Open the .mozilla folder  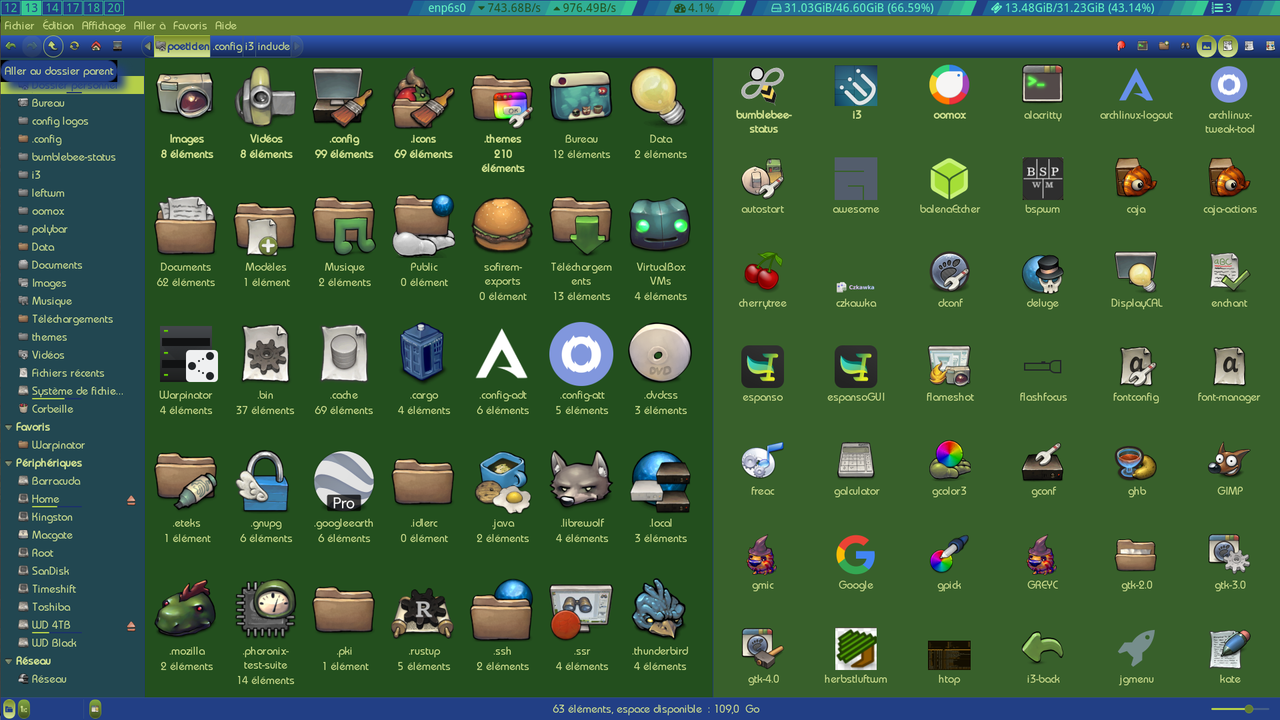(186, 626)
